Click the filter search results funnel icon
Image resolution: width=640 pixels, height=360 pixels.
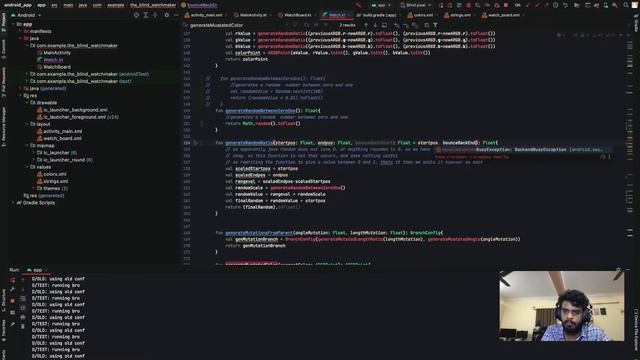tap(435, 25)
